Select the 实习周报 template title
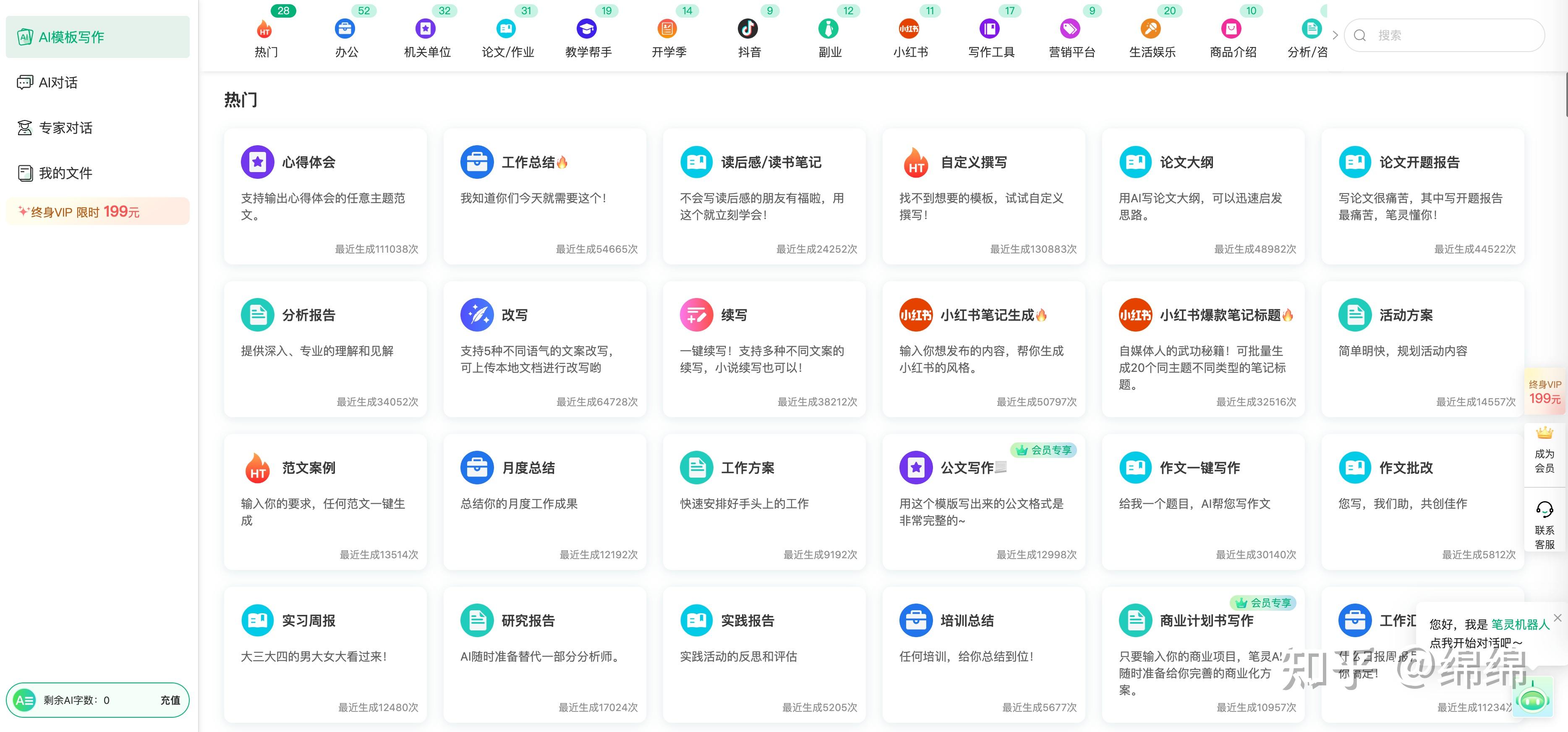Screen dimensions: 1568x732 coord(308,621)
